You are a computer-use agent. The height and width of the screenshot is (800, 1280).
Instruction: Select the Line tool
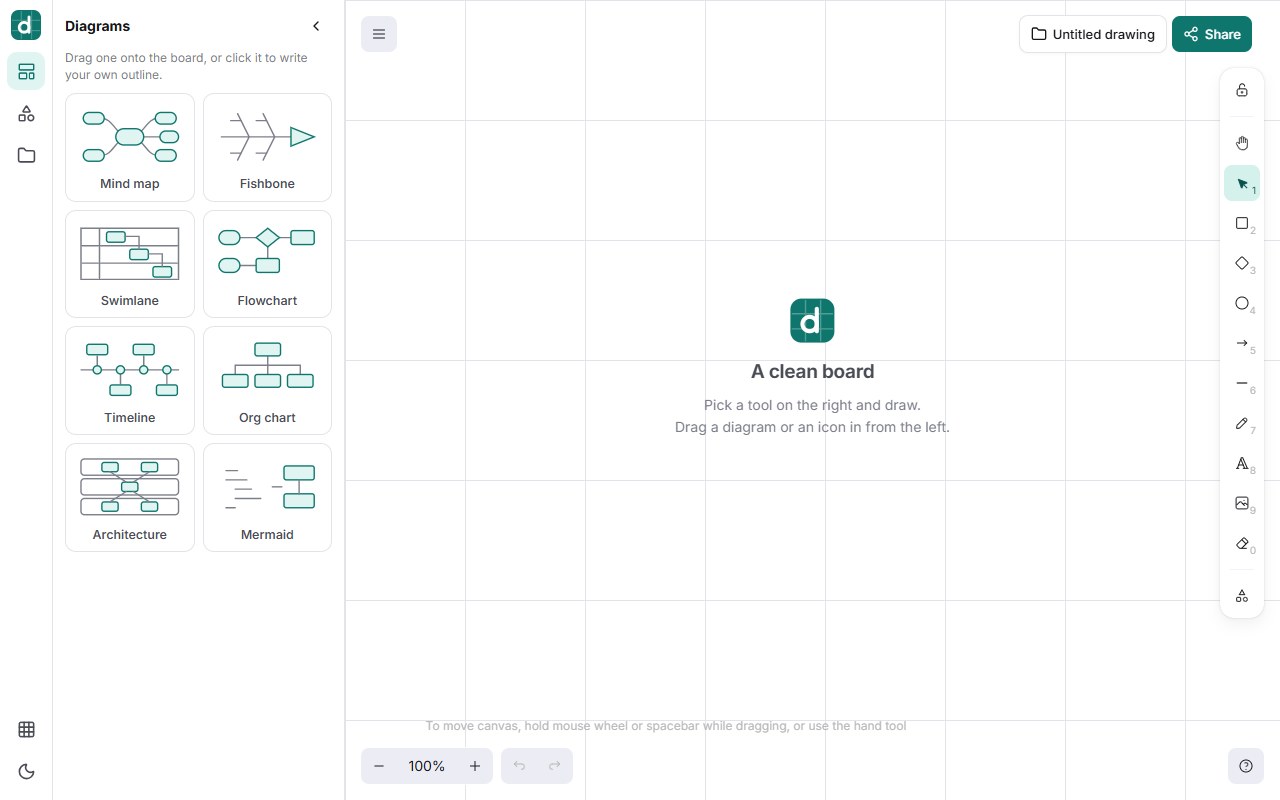[x=1242, y=383]
